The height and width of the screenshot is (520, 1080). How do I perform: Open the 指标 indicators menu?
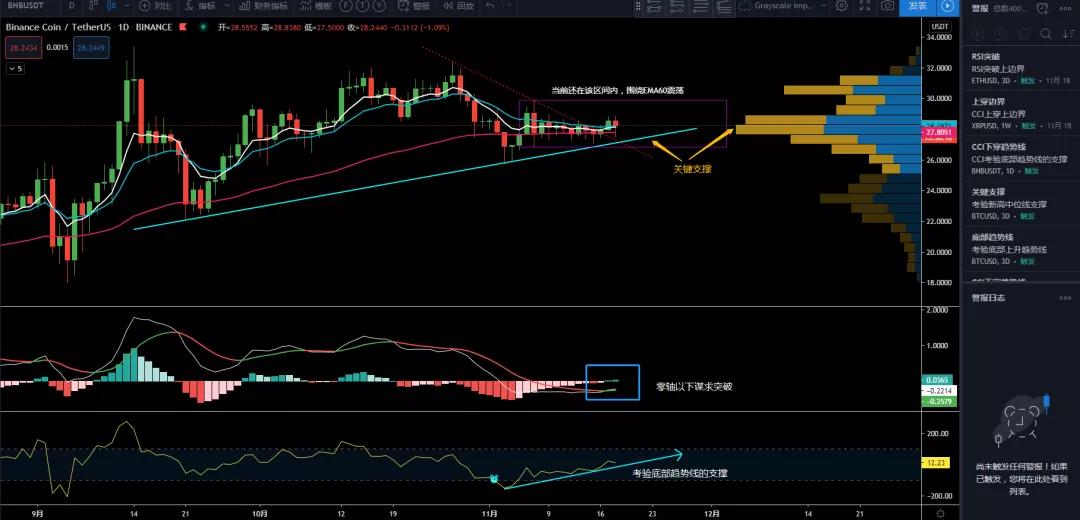200,6
